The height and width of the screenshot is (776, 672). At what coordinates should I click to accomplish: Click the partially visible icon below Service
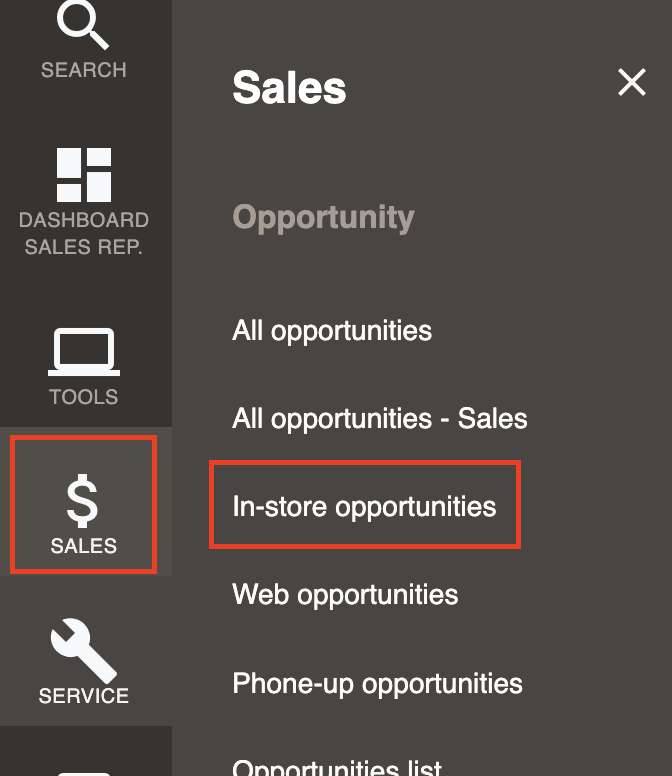click(84, 773)
